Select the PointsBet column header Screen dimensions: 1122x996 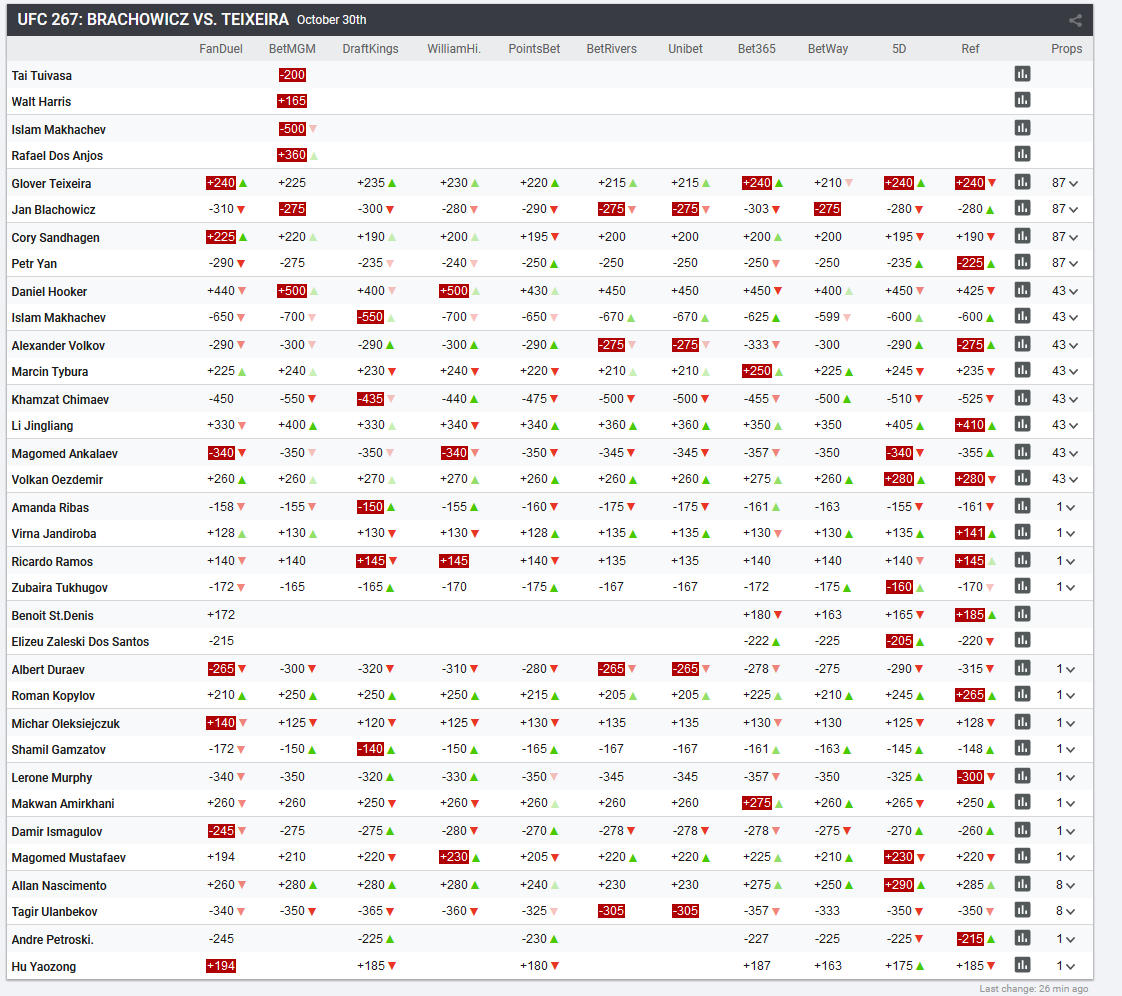click(x=534, y=49)
